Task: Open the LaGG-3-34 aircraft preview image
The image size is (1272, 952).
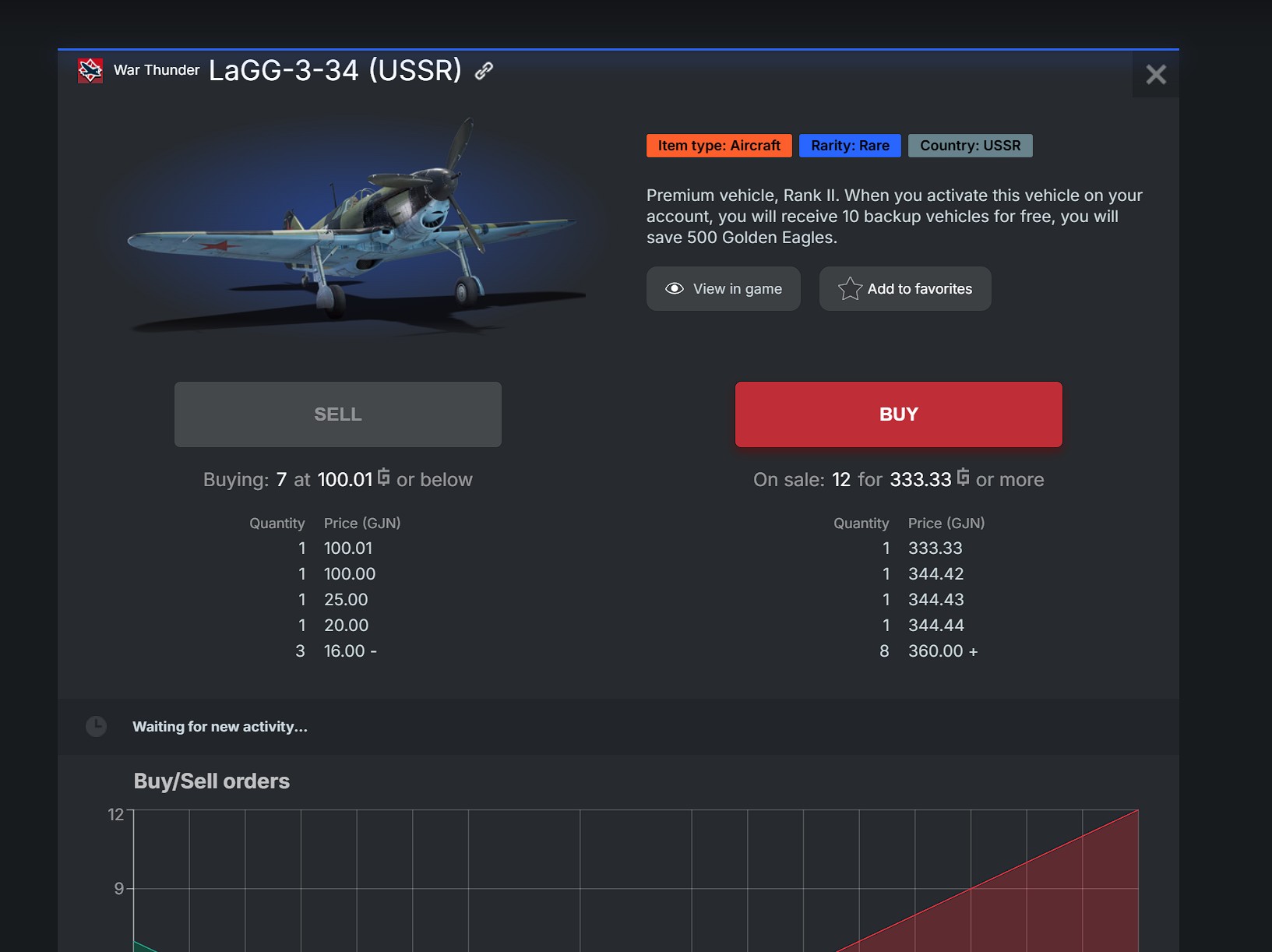Action: click(358, 226)
